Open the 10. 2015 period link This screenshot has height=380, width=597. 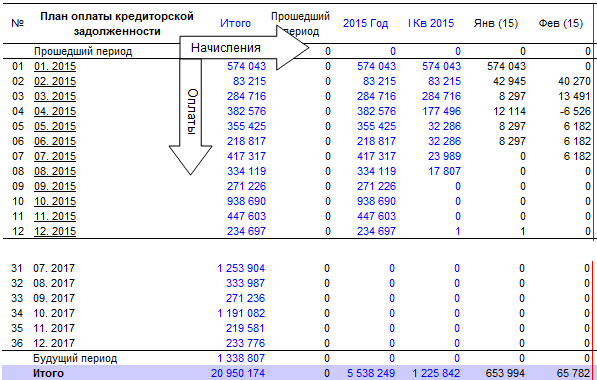tap(55, 201)
